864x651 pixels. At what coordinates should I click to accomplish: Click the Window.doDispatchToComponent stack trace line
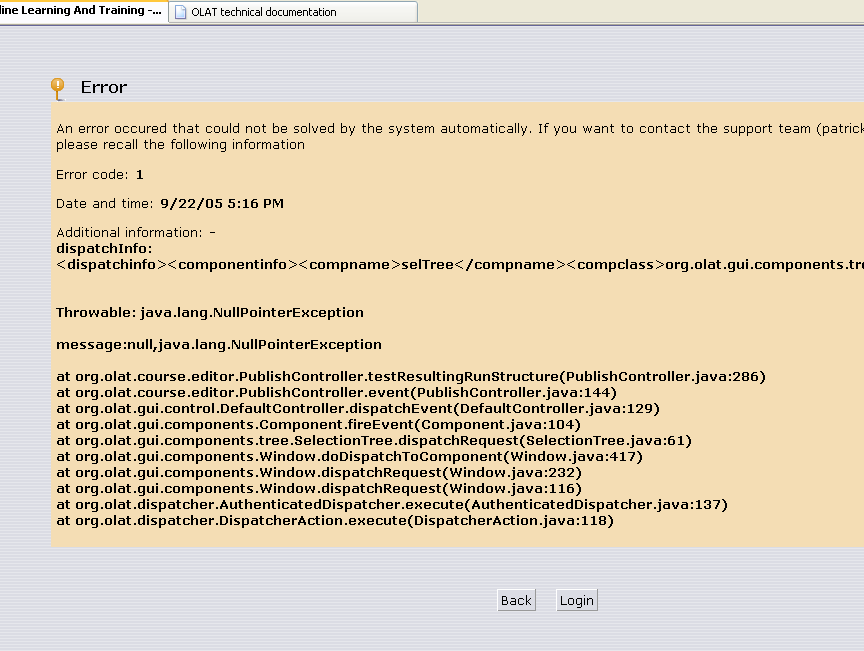click(x=349, y=457)
